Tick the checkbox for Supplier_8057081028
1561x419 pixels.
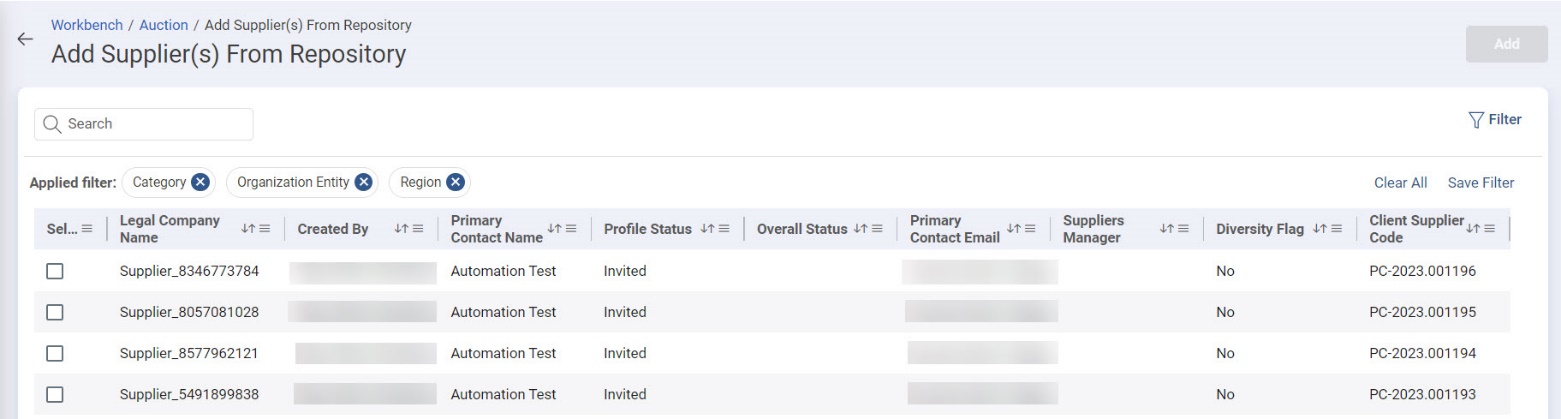[x=56, y=312]
